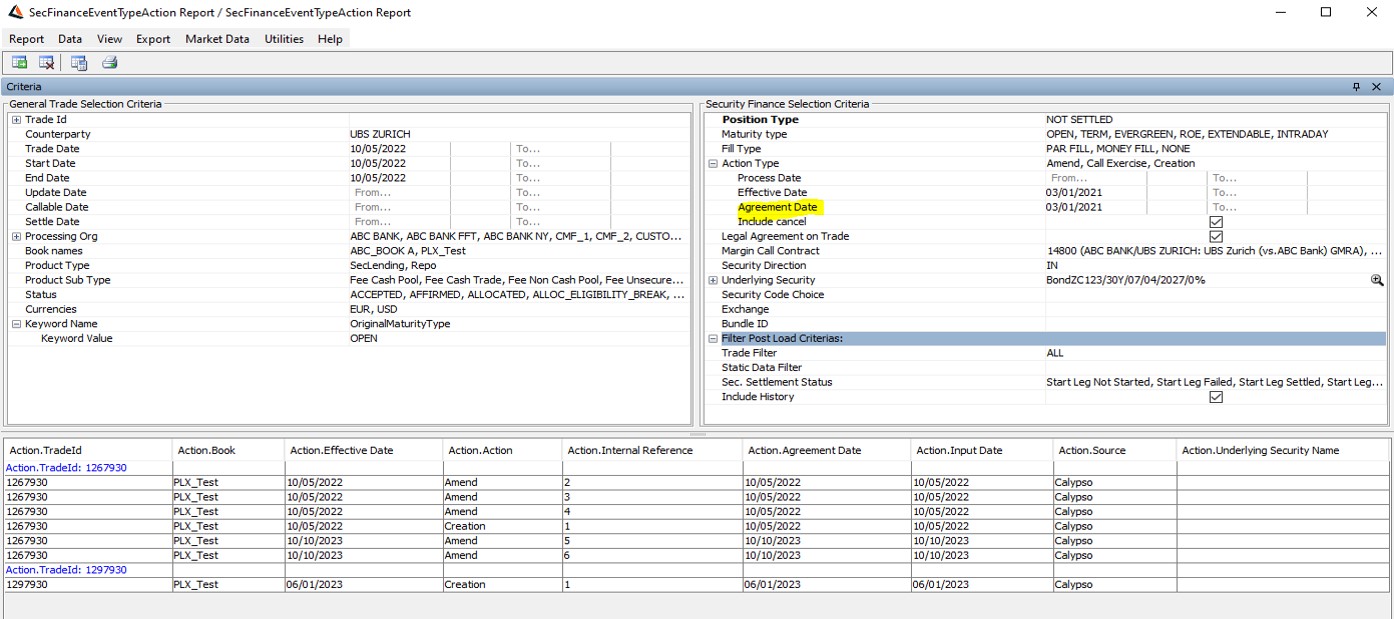Click the load report toolbar icon with green plus
This screenshot has width=1394, height=619.
[x=19, y=63]
